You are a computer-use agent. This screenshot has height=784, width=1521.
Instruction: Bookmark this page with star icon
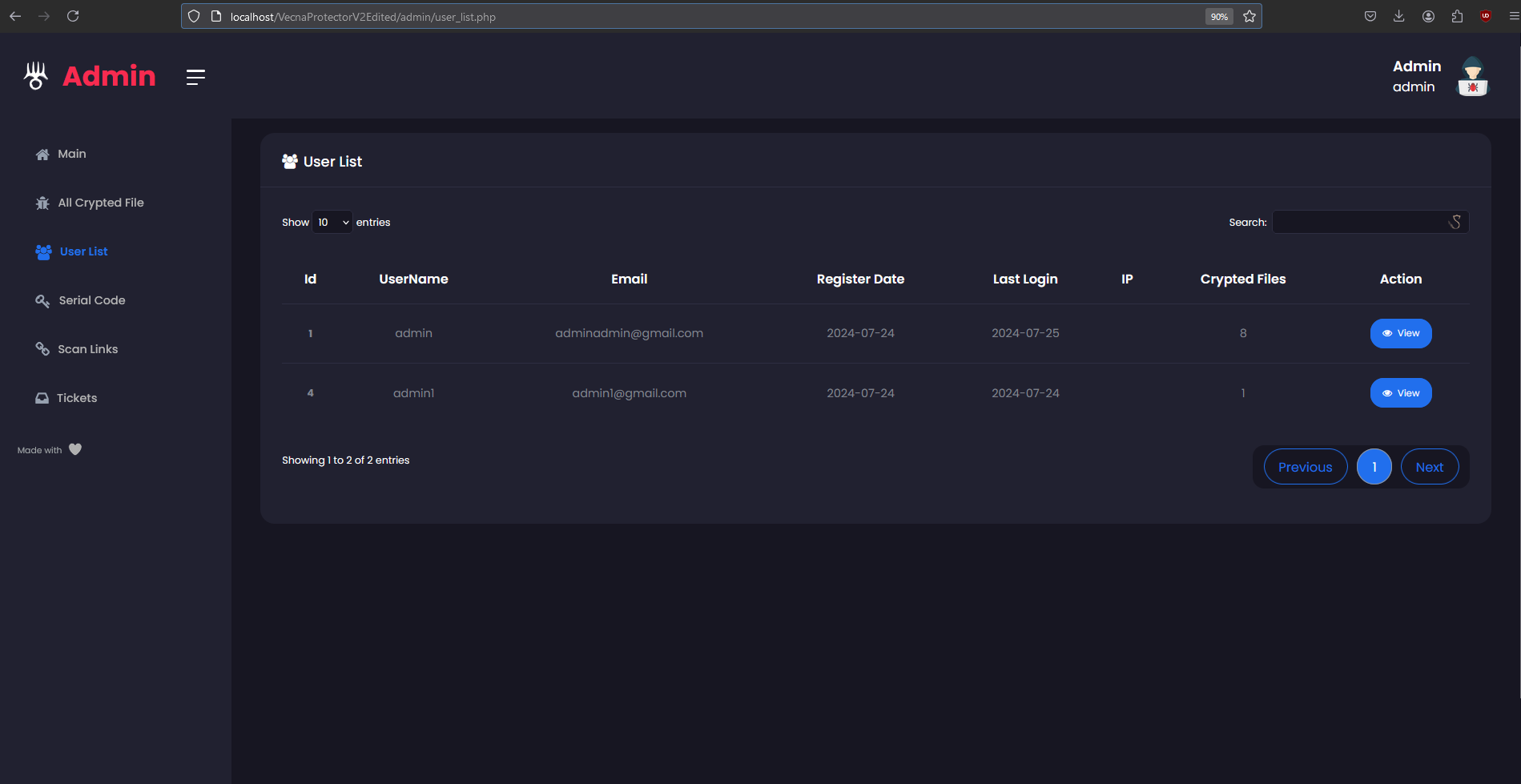[x=1249, y=16]
